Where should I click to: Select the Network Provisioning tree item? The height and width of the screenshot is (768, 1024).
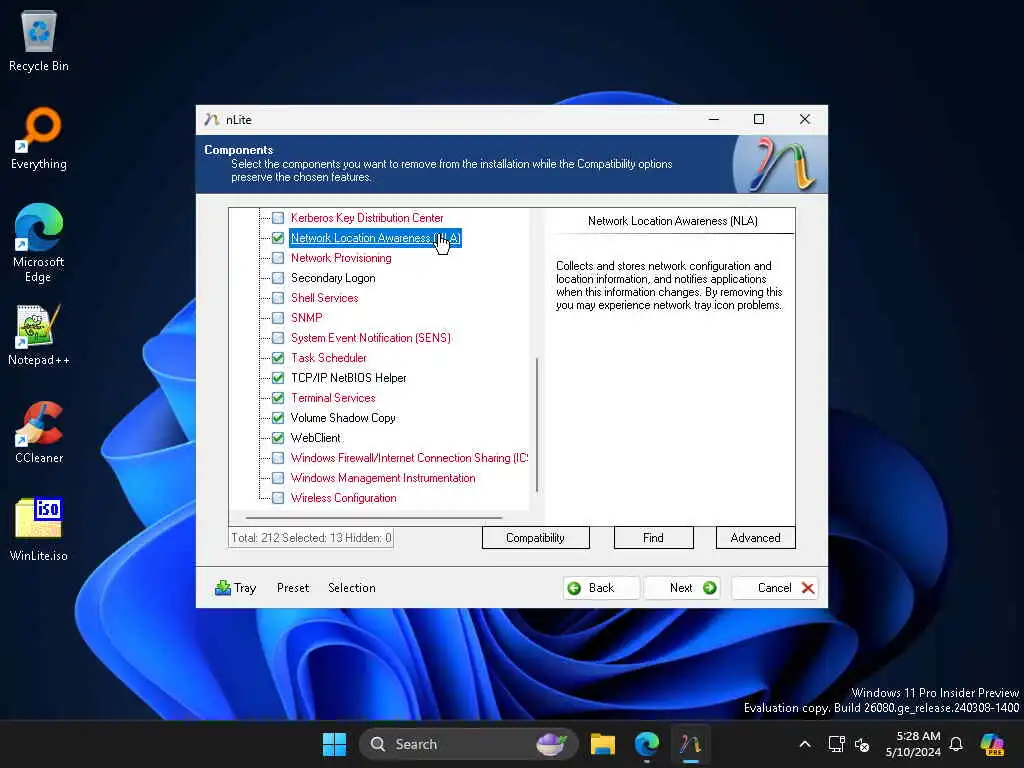341,258
